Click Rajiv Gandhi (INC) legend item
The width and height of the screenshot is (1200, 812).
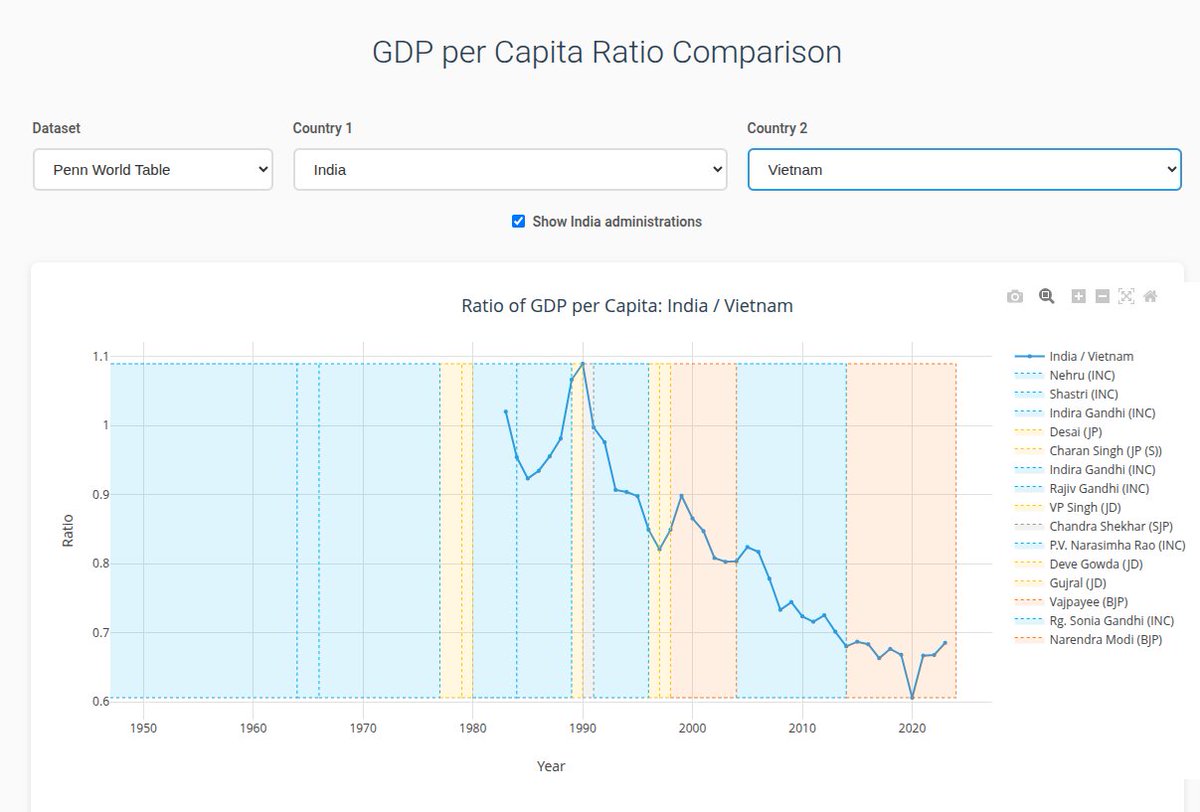tap(1099, 489)
